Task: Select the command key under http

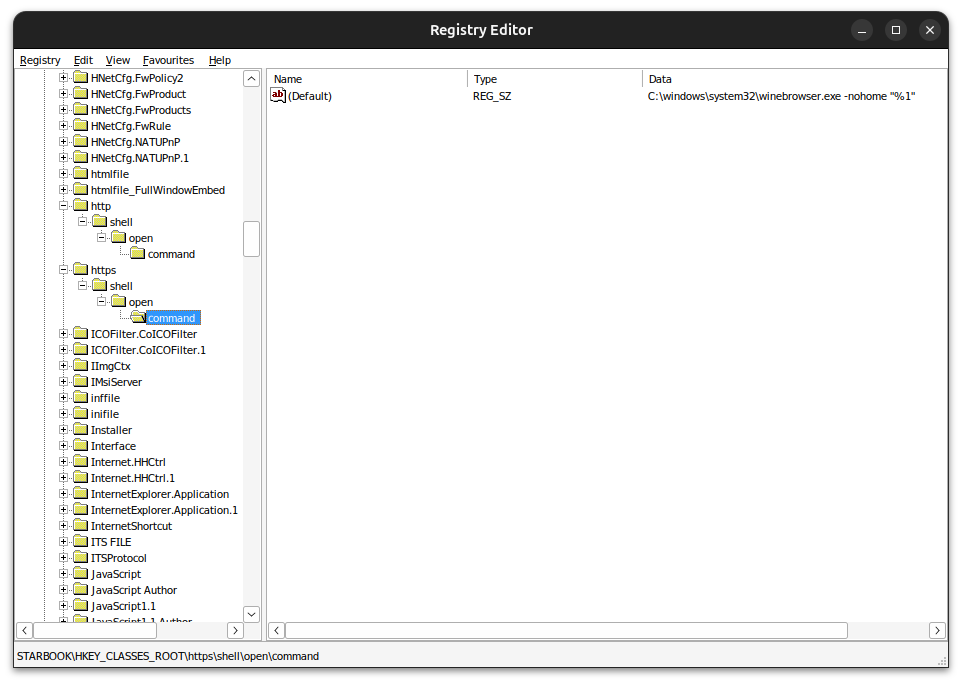Action: coord(171,254)
